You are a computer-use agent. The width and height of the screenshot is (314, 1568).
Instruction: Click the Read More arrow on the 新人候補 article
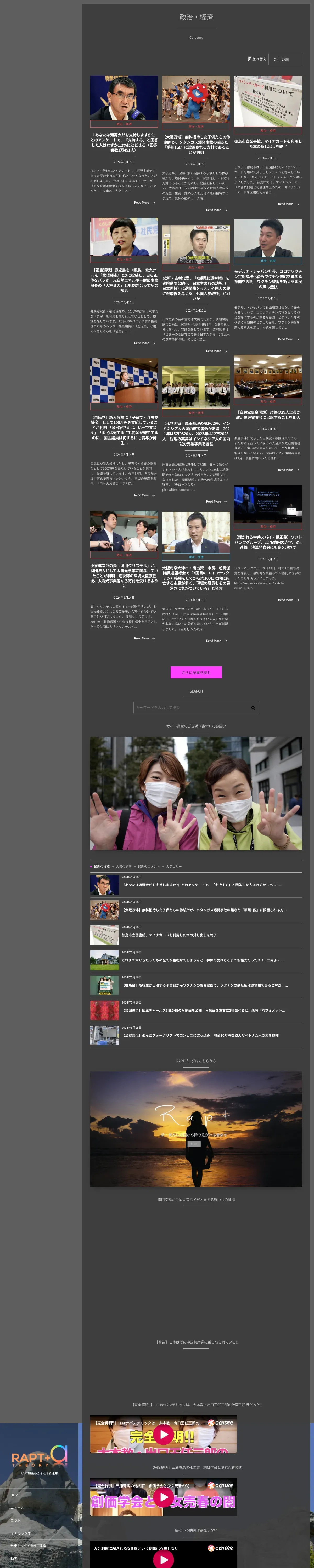tap(153, 495)
